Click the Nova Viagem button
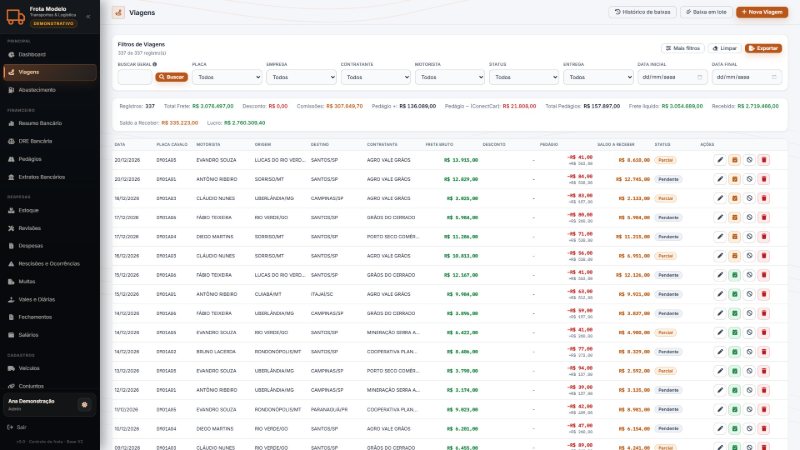Image resolution: width=800 pixels, height=450 pixels. click(762, 12)
